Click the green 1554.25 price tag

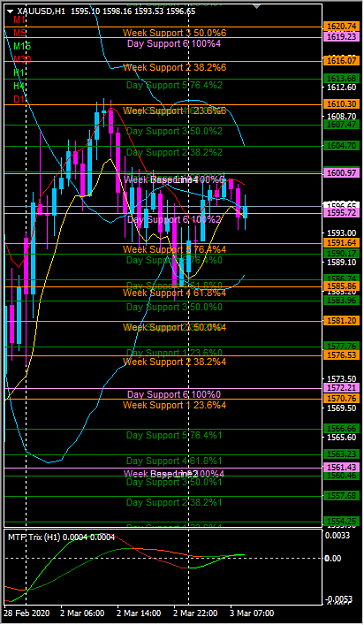(x=342, y=521)
